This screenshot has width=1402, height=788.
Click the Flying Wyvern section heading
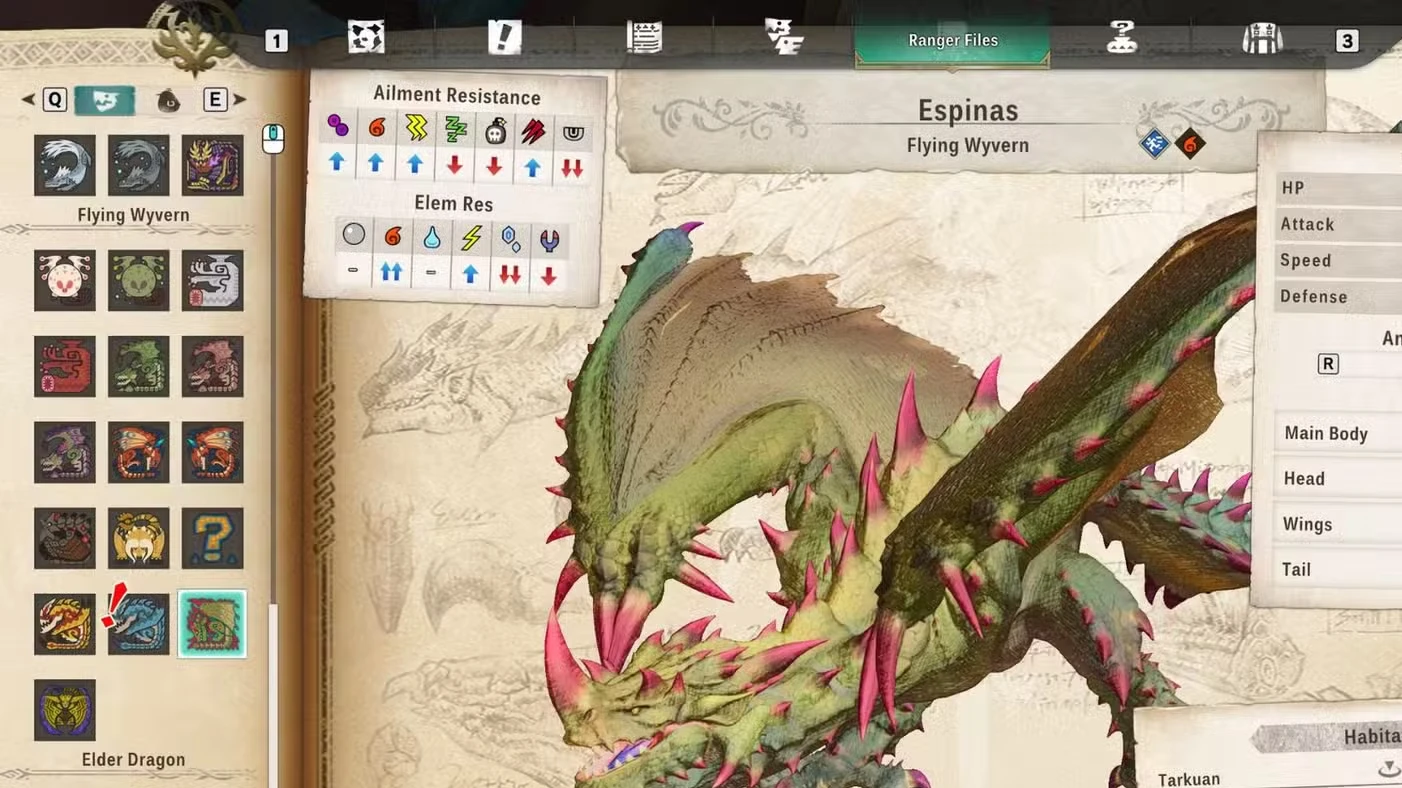coord(133,215)
